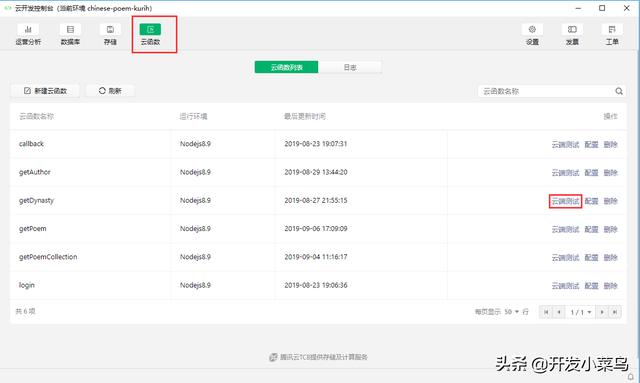
Task: Select the login function name
Action: click(27, 285)
